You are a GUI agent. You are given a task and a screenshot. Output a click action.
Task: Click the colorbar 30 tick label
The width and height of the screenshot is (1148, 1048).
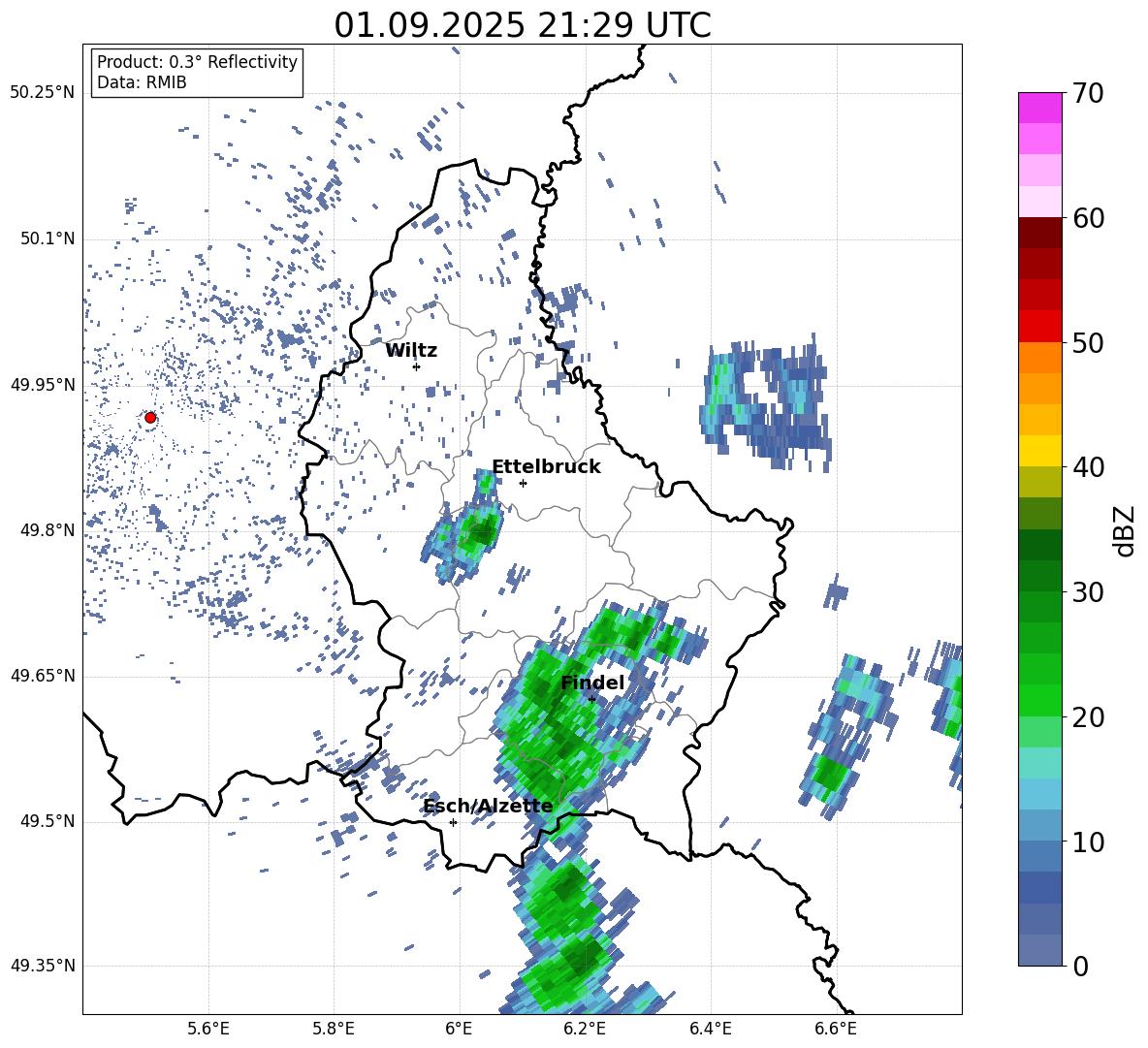(1088, 592)
